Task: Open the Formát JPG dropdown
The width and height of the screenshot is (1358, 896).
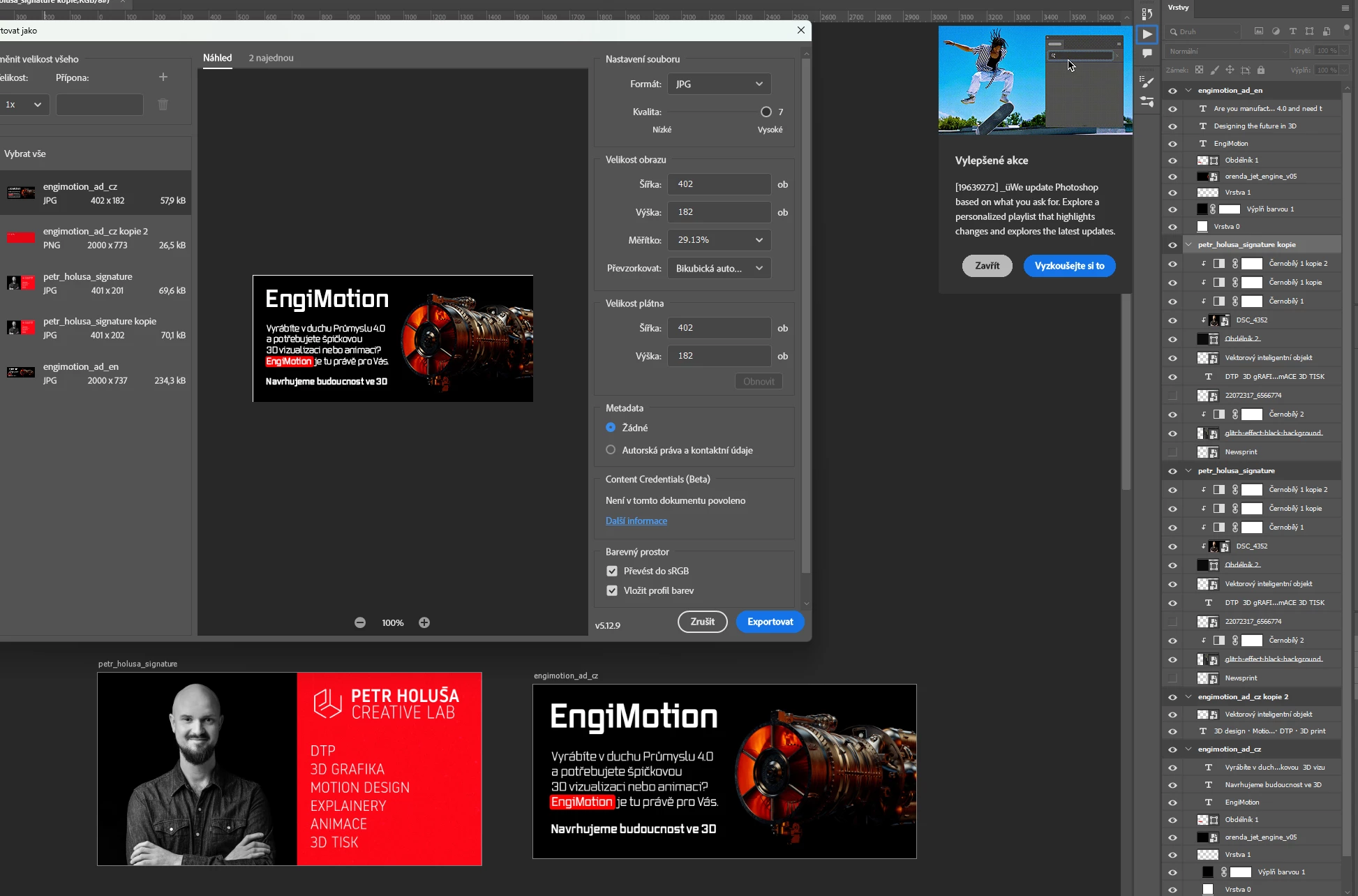Action: tap(719, 84)
